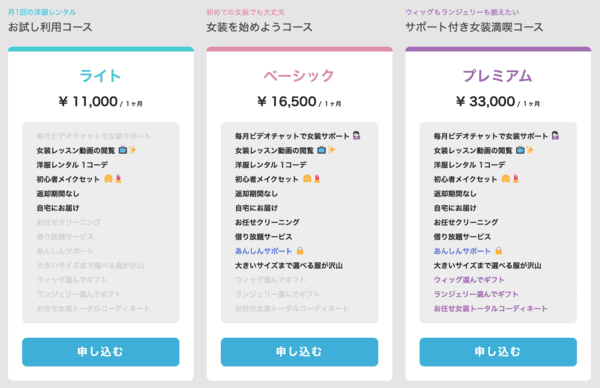The width and height of the screenshot is (600, 388).
Task: Select ウィッグ選んでギフト in プレミアム plan
Action: tap(469, 280)
